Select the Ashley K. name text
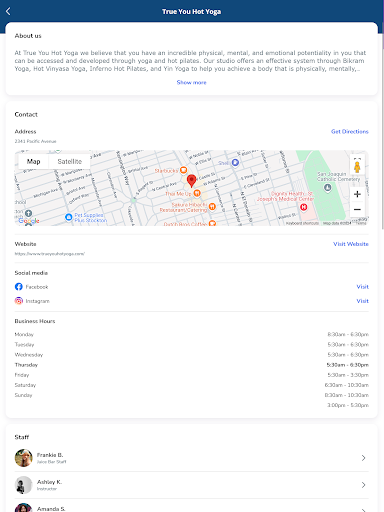384x512 pixels. (x=49, y=482)
